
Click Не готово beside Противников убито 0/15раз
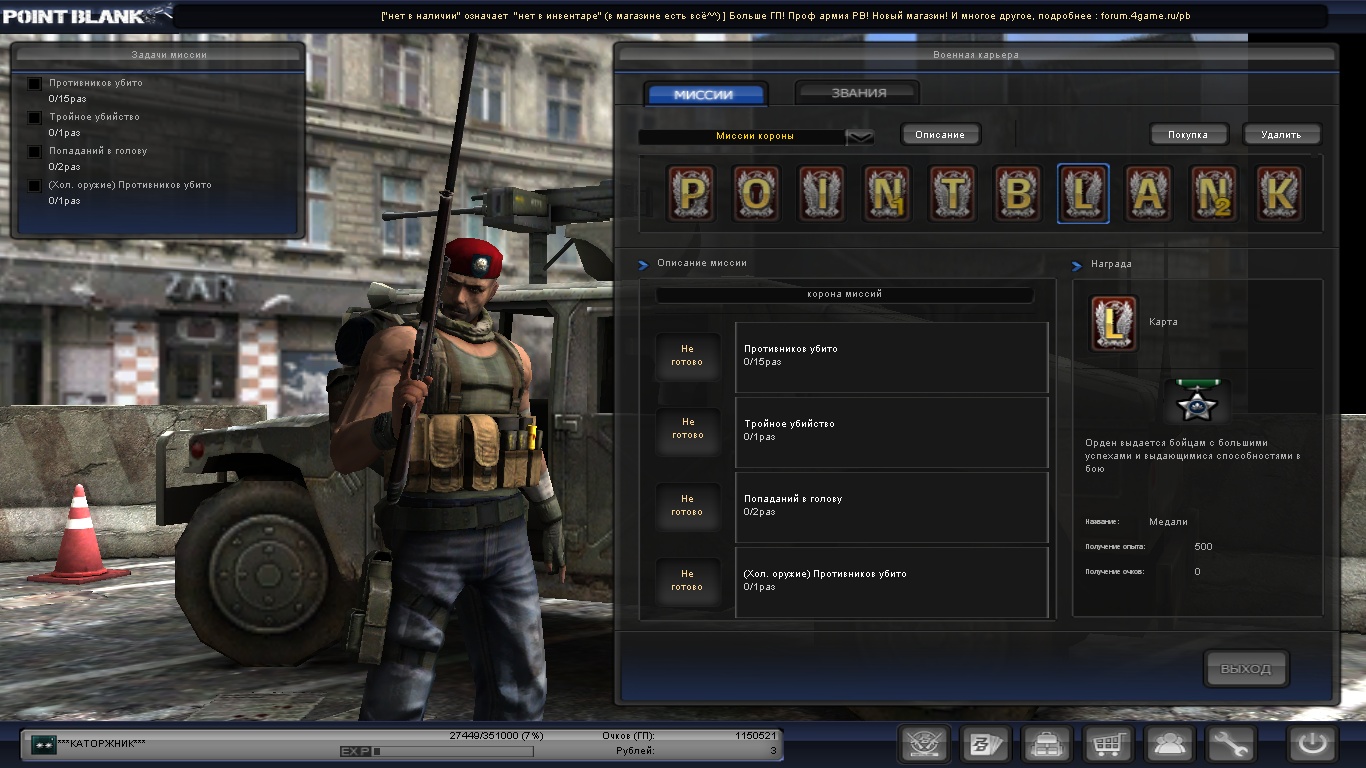[687, 356]
